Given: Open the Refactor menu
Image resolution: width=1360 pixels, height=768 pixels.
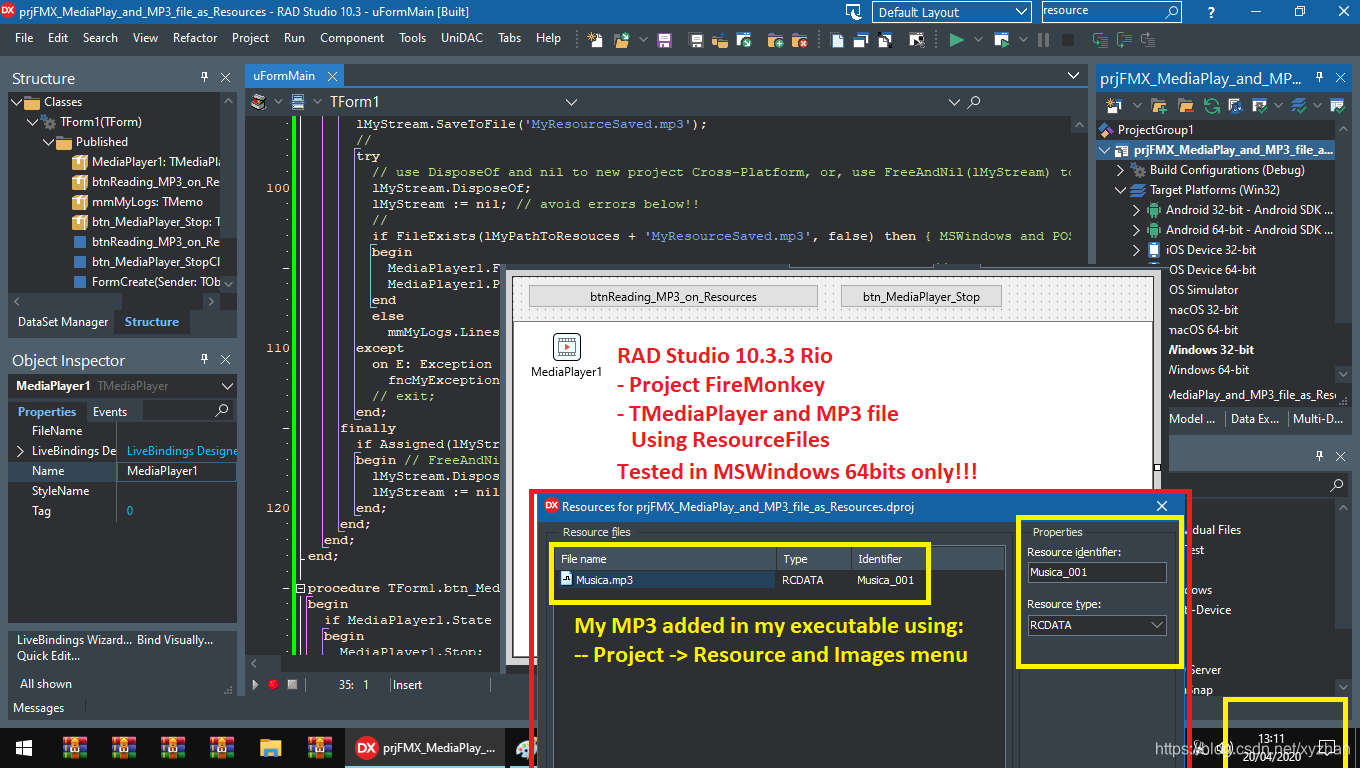Looking at the screenshot, I should [195, 38].
